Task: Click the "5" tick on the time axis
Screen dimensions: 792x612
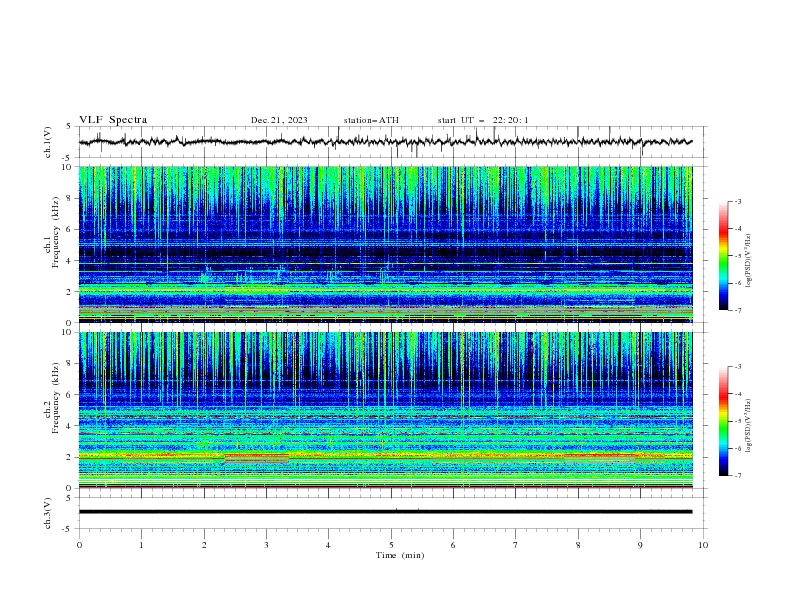Action: tap(391, 545)
